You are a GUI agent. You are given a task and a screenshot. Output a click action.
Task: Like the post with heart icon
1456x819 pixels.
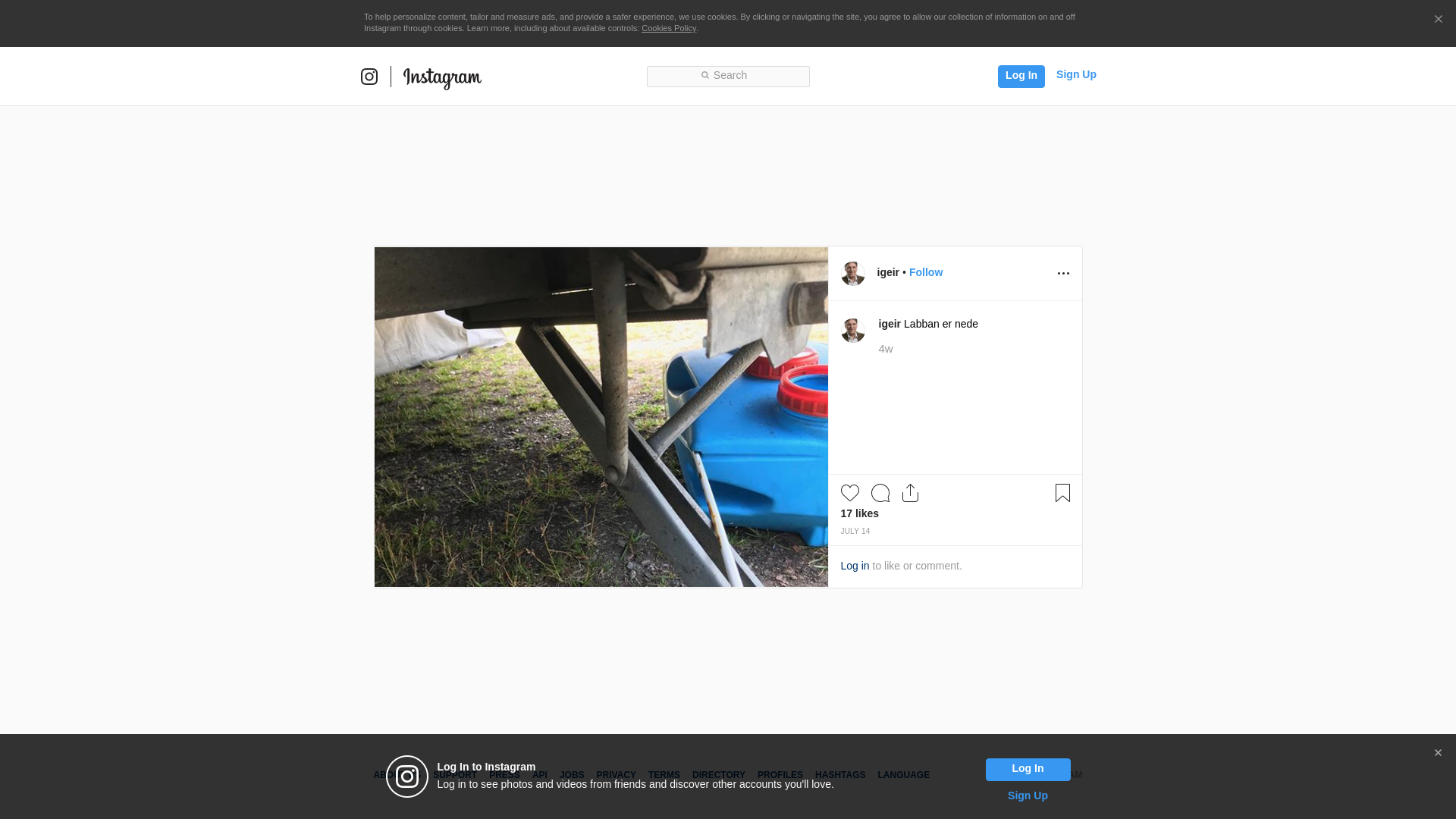point(850,493)
